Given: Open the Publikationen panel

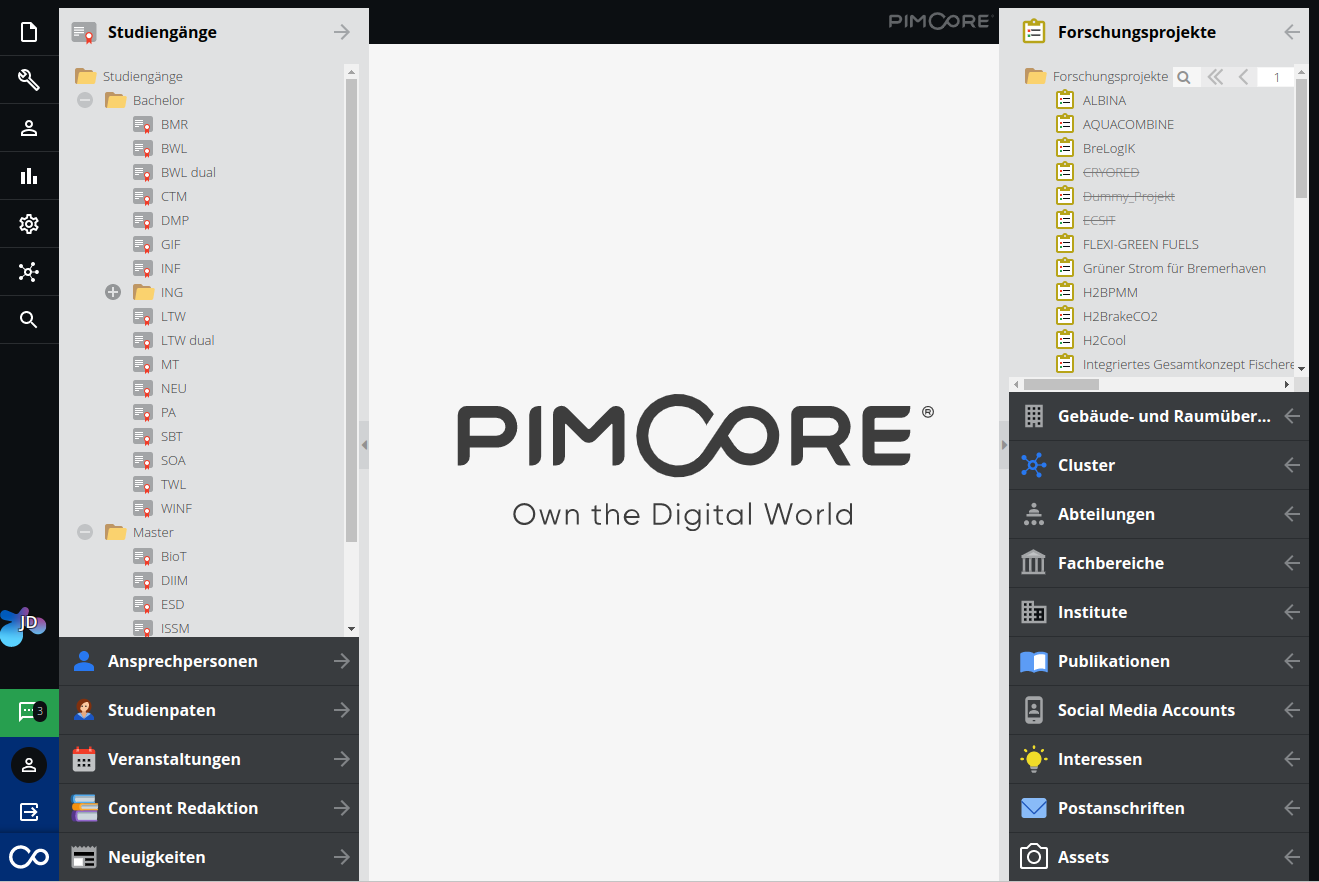Looking at the screenshot, I should tap(1159, 661).
